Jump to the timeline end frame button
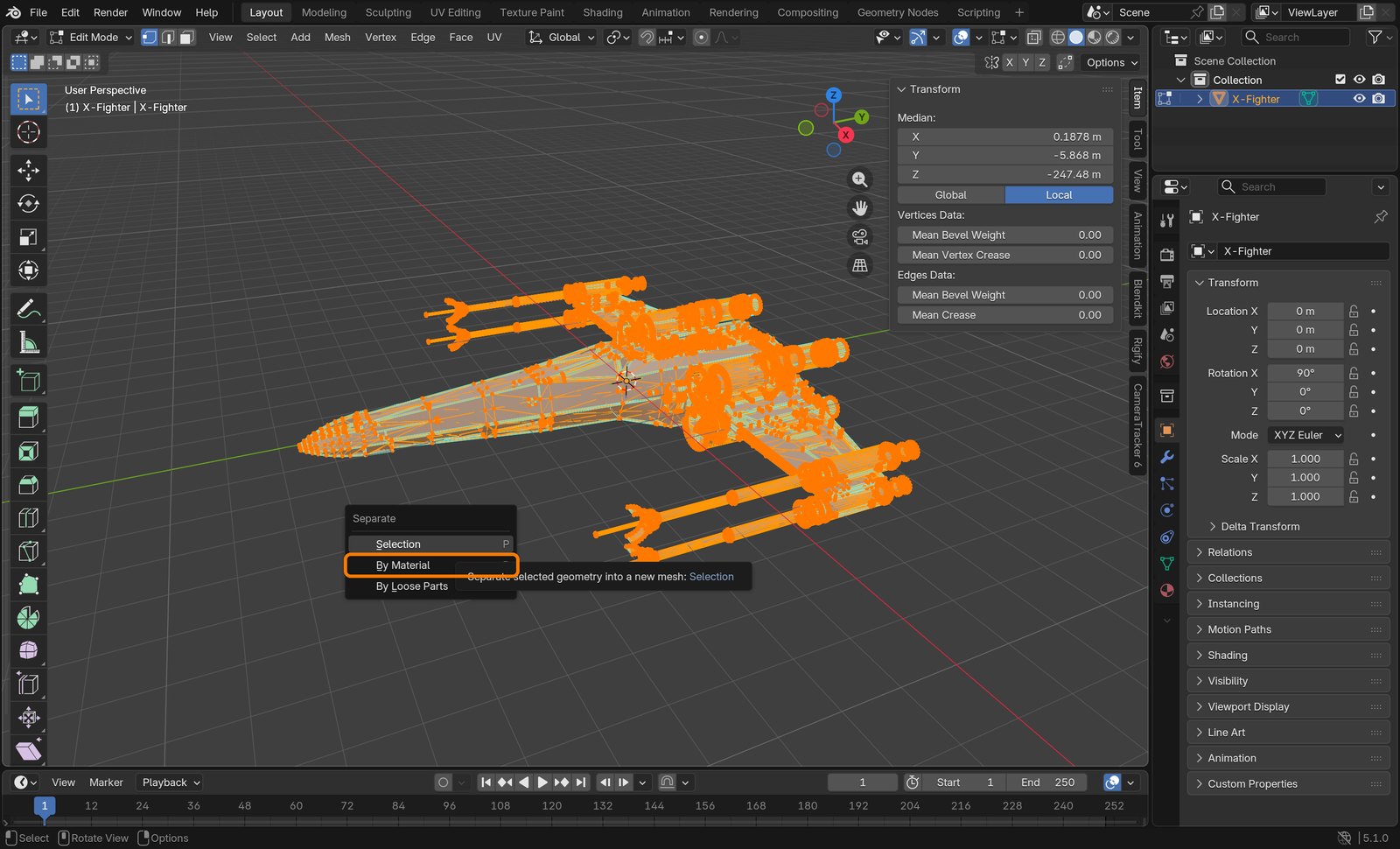Image resolution: width=1400 pixels, height=849 pixels. (x=581, y=782)
